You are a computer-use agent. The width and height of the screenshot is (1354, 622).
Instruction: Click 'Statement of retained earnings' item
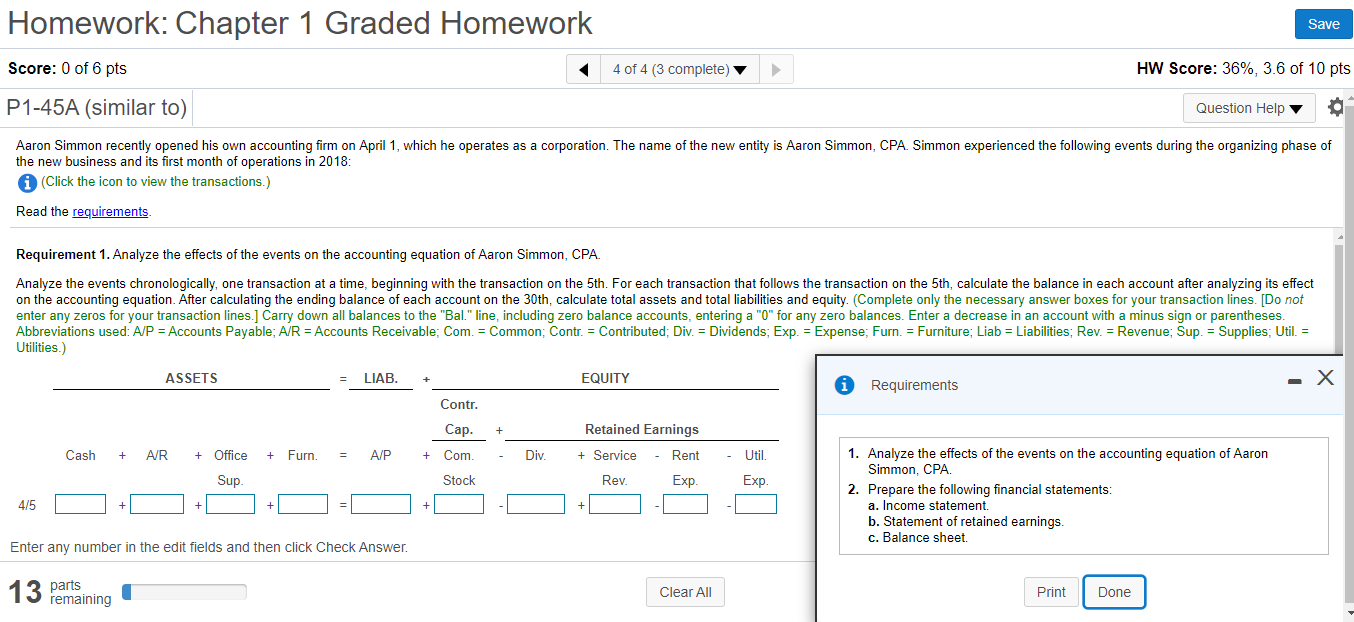click(973, 522)
